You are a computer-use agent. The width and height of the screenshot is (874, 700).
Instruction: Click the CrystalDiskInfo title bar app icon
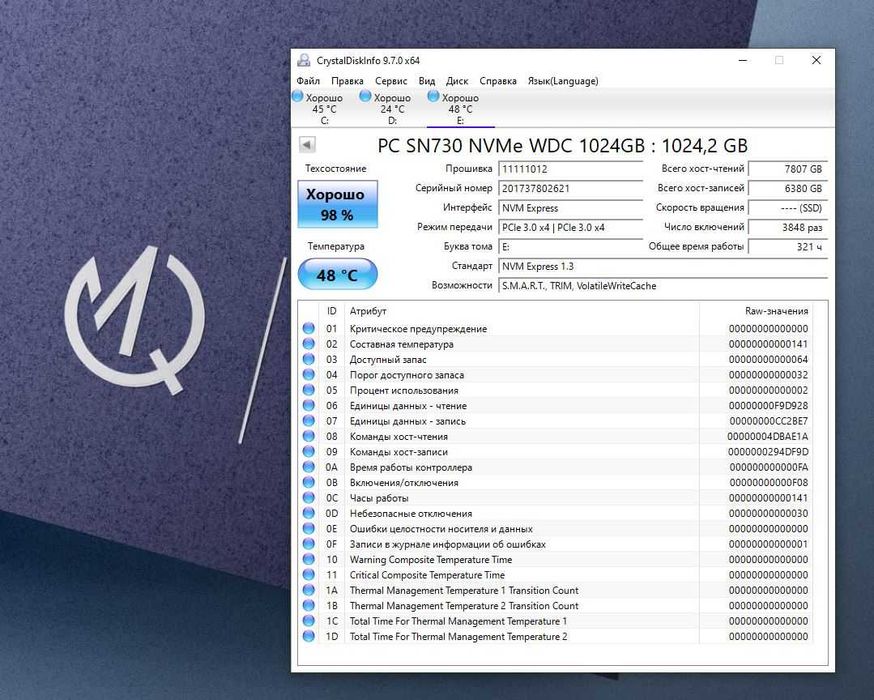304,60
